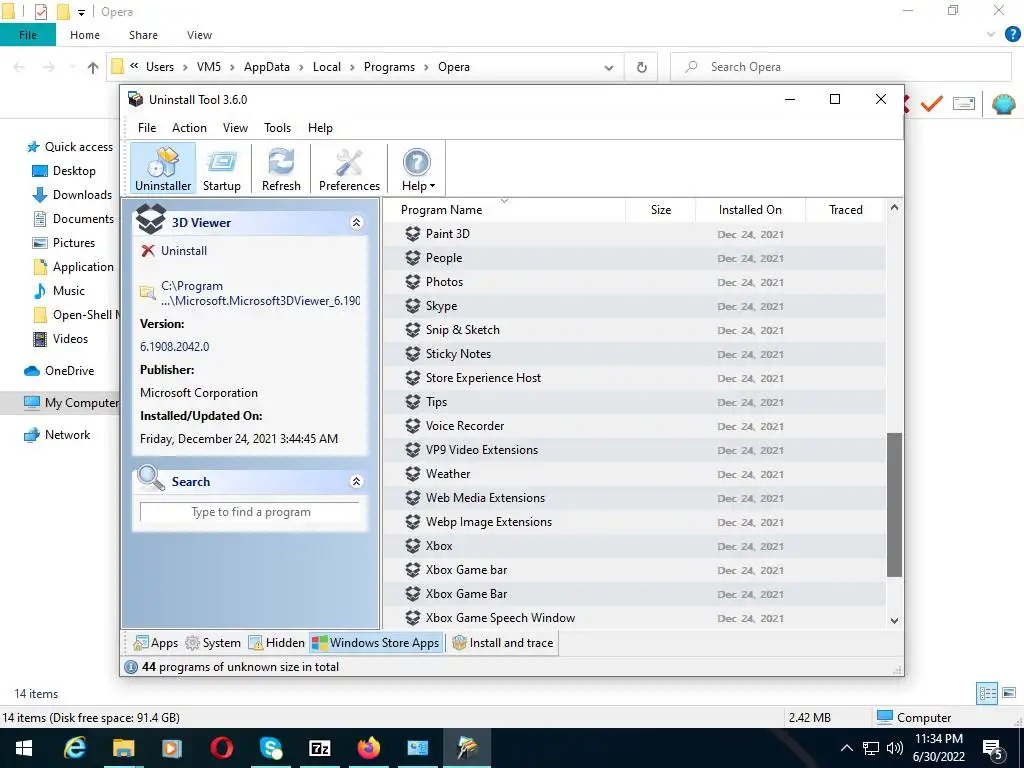The height and width of the screenshot is (768, 1024).
Task: Select the Xbox app icon
Action: [x=413, y=546]
